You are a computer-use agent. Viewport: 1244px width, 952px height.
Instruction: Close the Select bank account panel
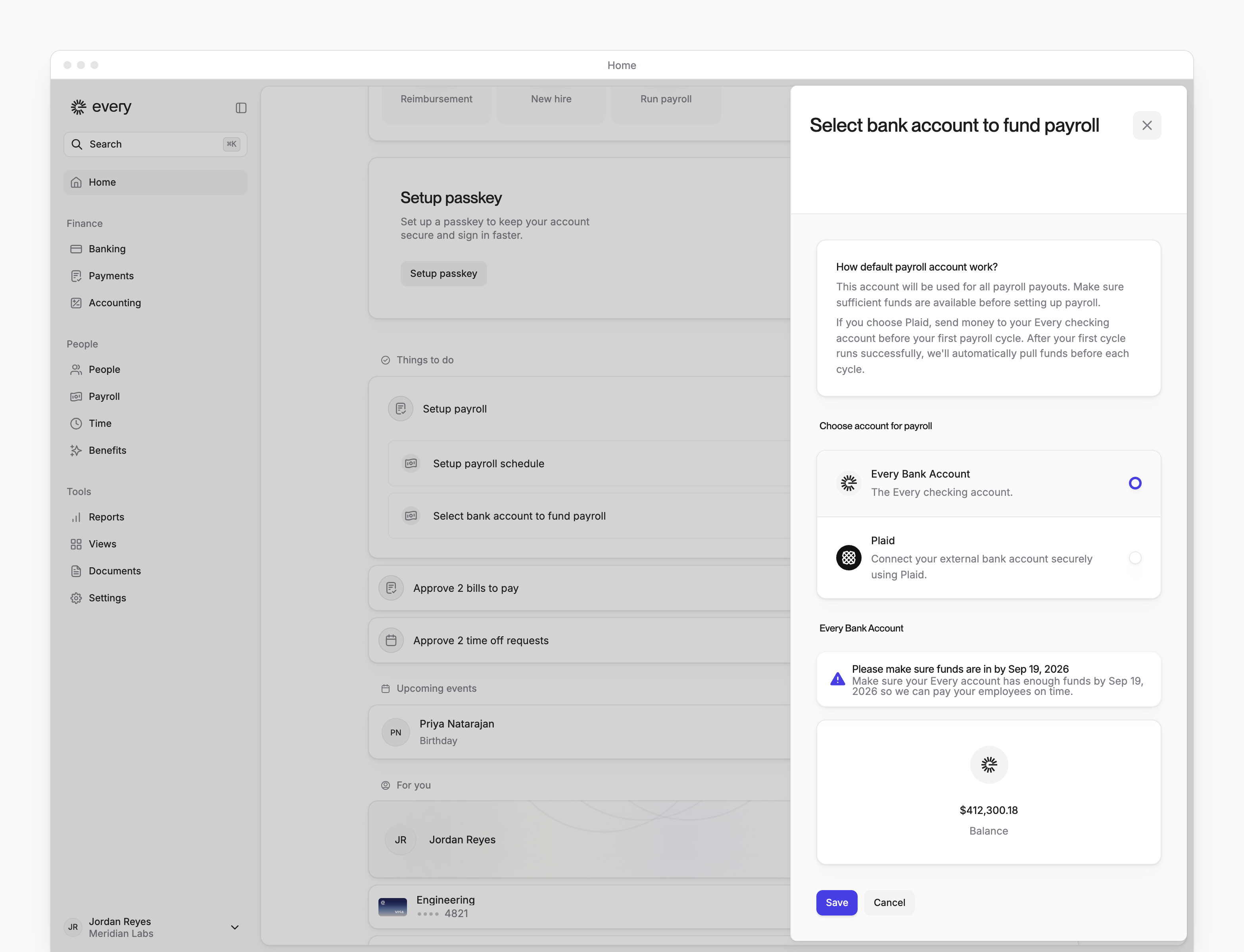click(1146, 125)
